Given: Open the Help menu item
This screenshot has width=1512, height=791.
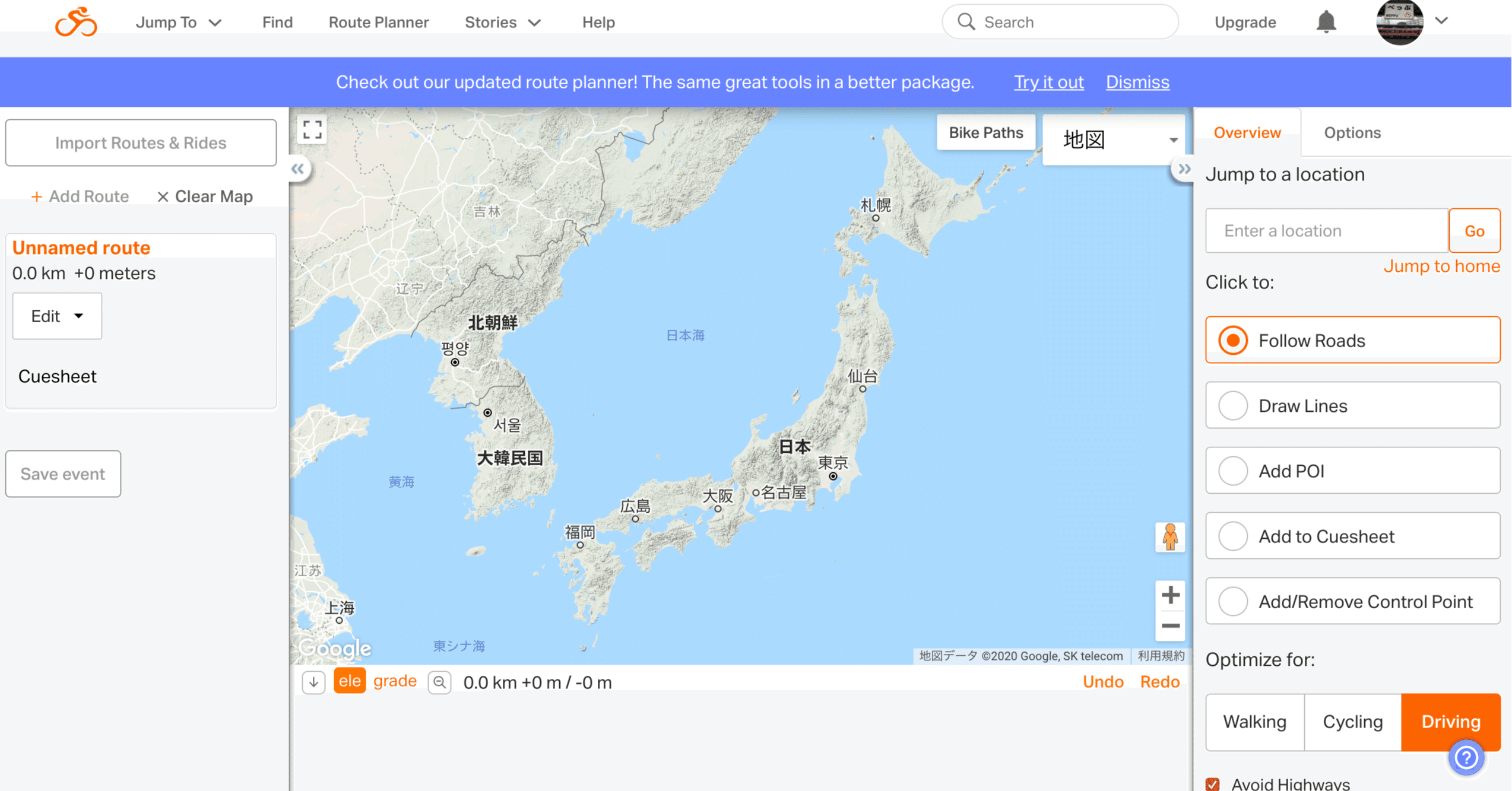Looking at the screenshot, I should point(598,23).
